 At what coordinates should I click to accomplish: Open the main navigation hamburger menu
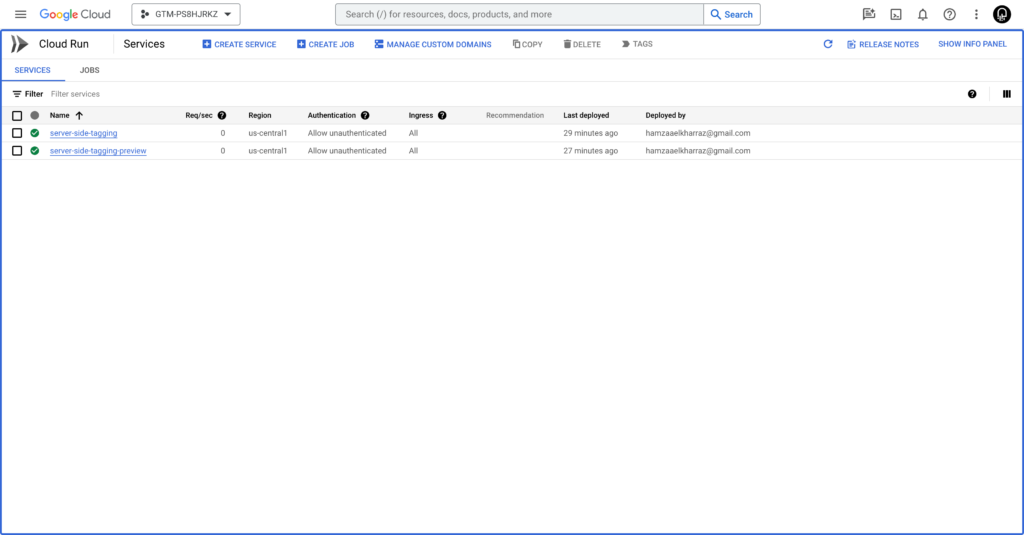pyautogui.click(x=20, y=14)
